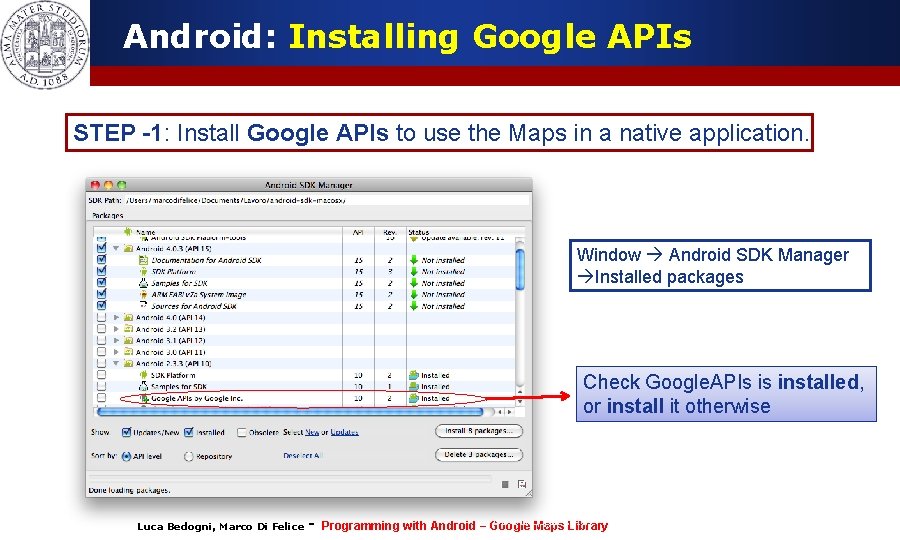
Task: Click the Updates selection link
Action: click(344, 432)
